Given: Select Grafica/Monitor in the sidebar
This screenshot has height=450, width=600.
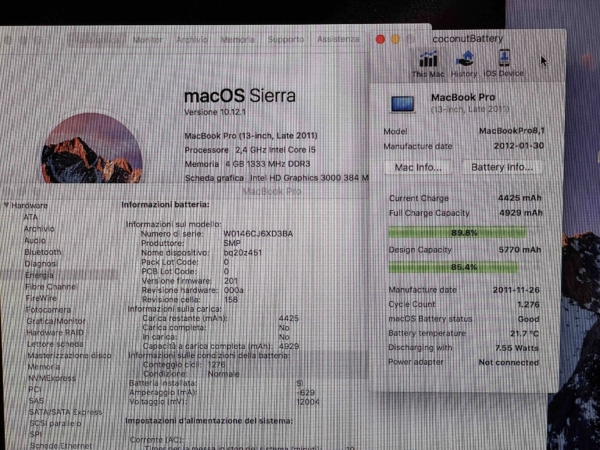Looking at the screenshot, I should (x=56, y=321).
